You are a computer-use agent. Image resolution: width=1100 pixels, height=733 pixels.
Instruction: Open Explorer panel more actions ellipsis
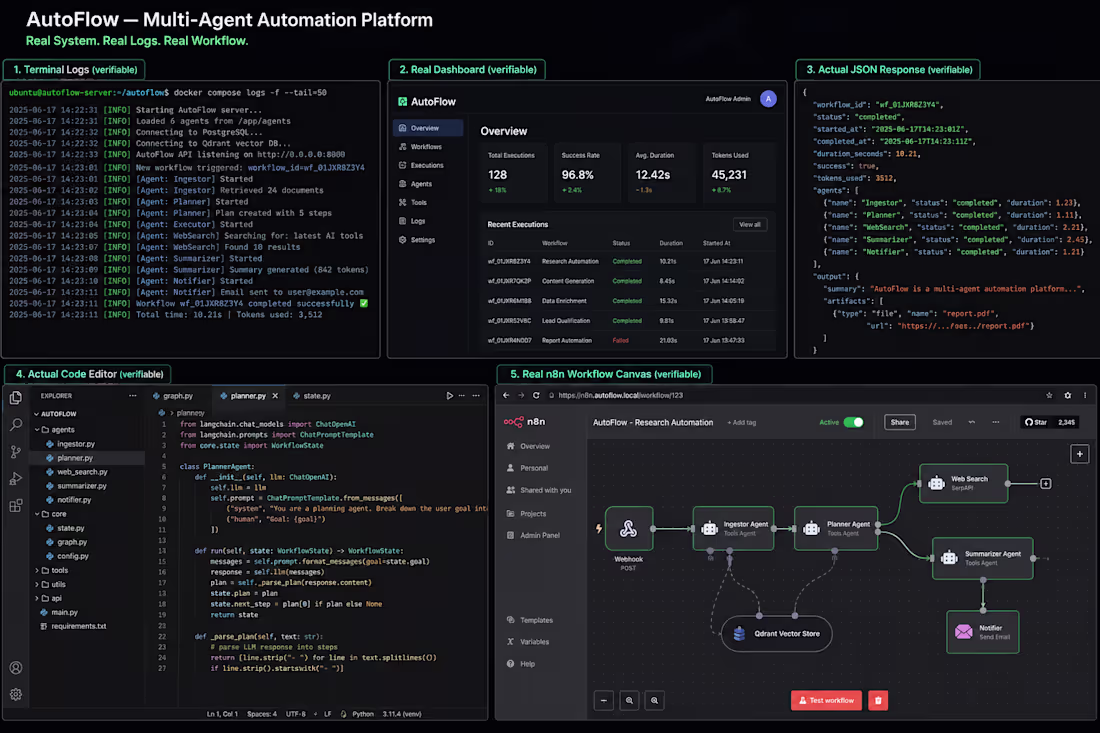tap(133, 396)
